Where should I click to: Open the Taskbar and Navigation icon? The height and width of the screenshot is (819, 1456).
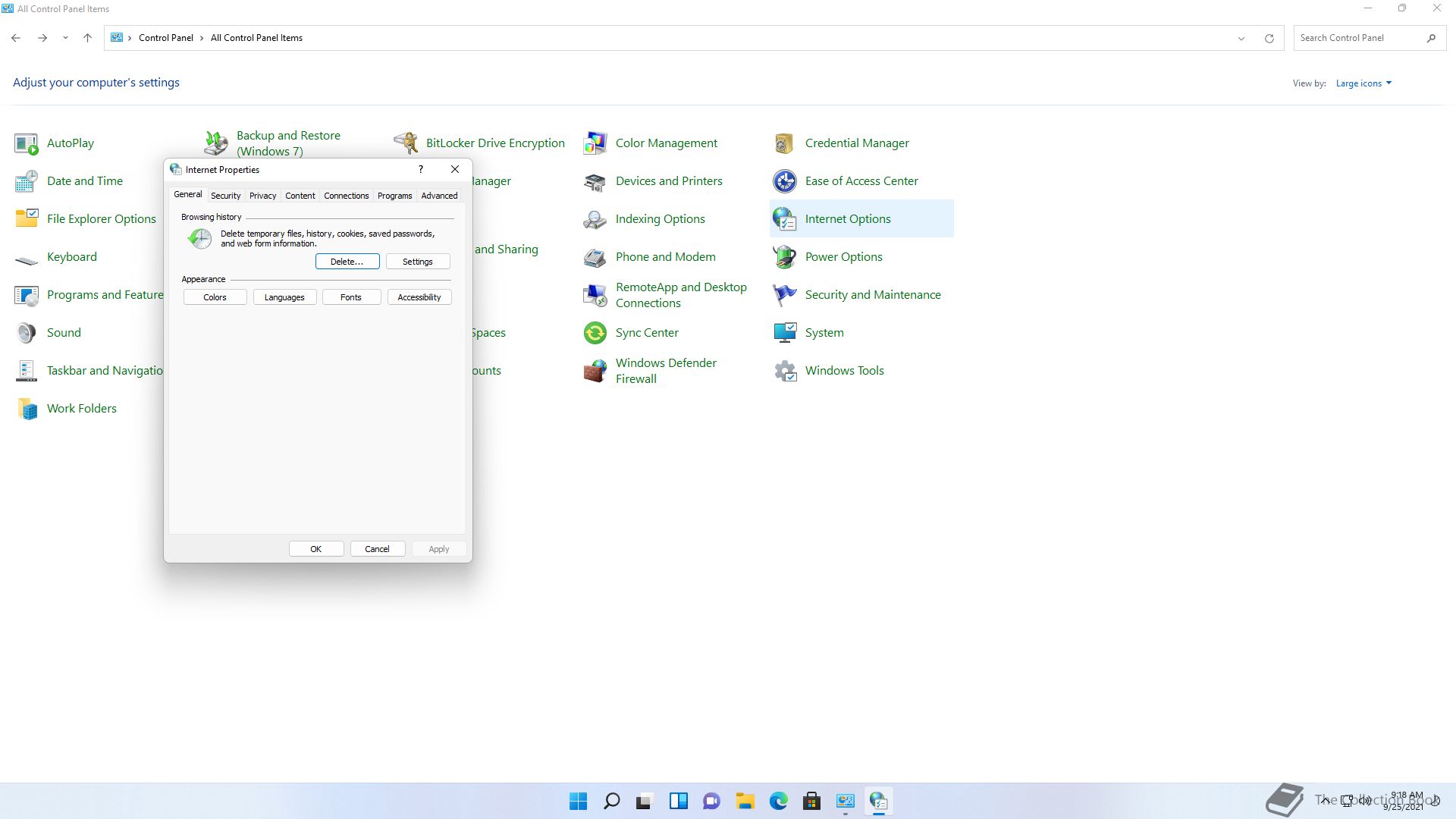(27, 371)
